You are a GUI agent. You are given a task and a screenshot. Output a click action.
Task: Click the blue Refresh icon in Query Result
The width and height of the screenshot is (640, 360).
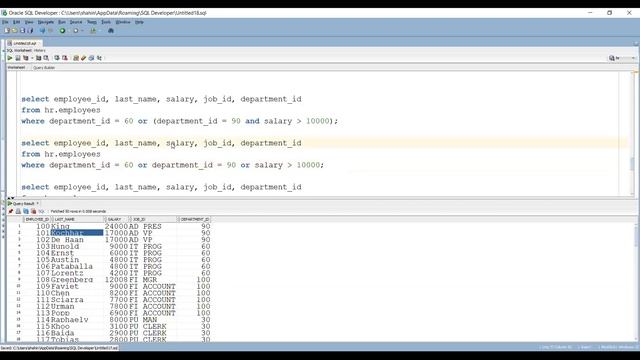[26, 211]
